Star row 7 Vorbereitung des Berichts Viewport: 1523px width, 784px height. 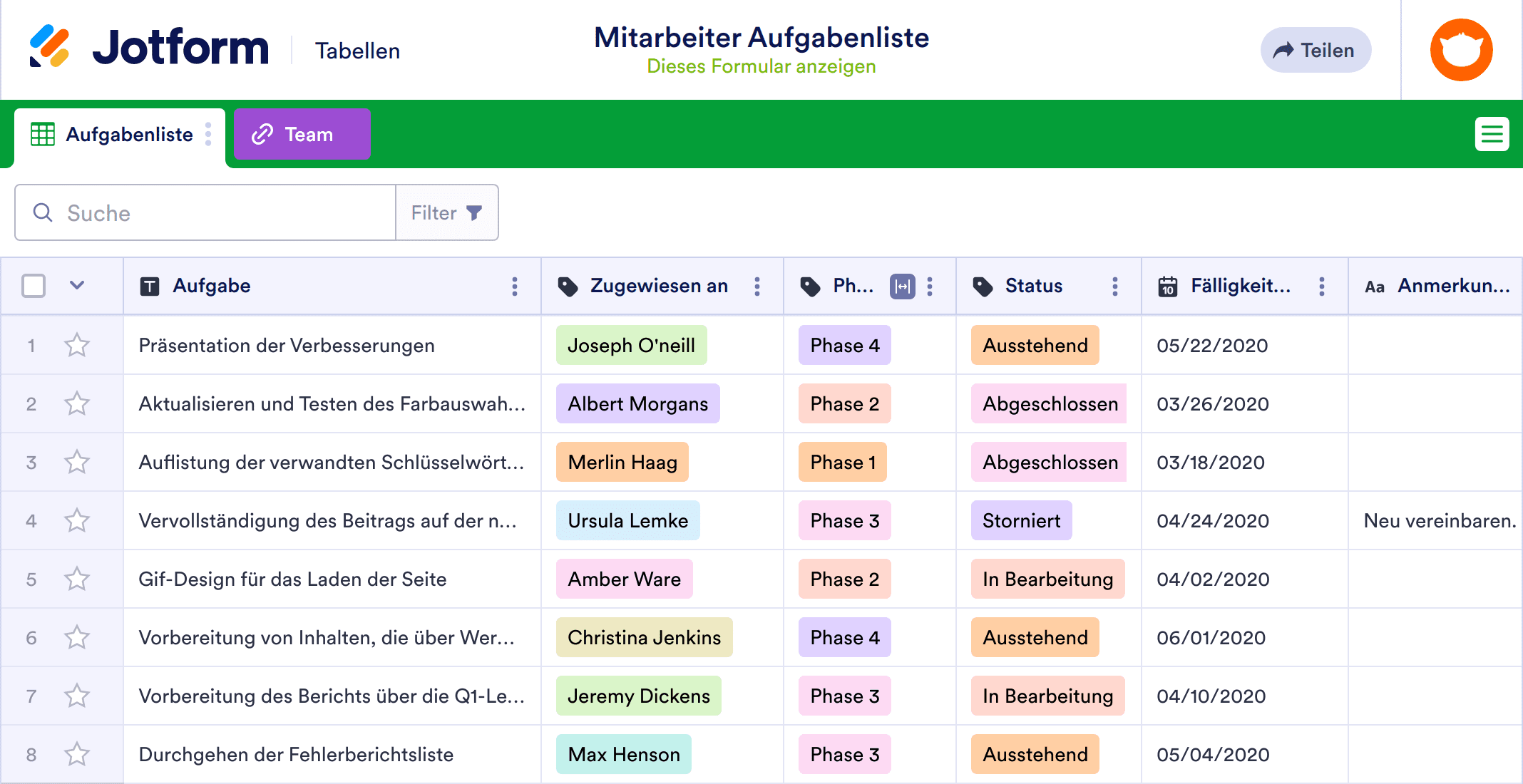pyautogui.click(x=77, y=696)
